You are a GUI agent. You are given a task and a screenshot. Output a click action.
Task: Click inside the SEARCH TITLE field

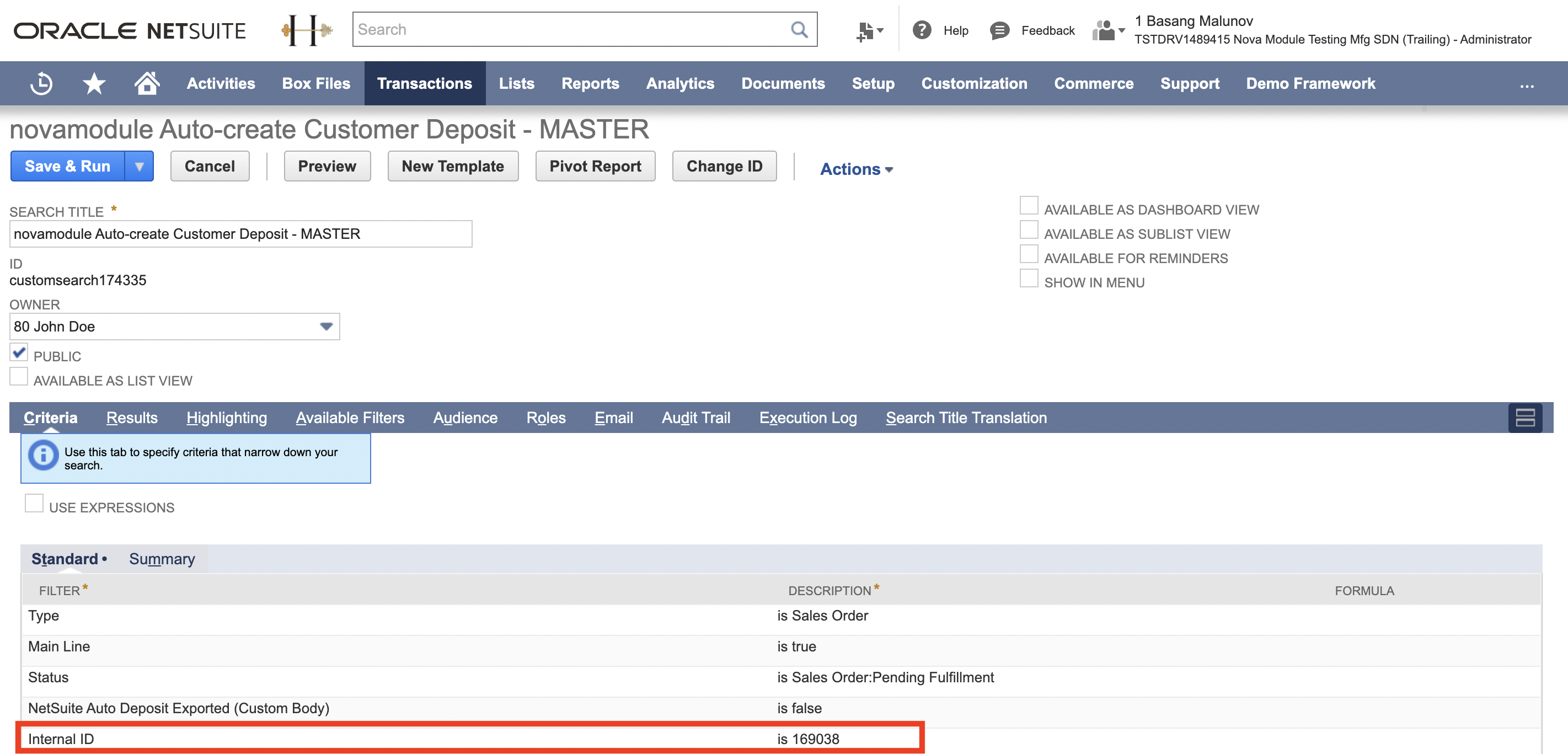click(241, 234)
